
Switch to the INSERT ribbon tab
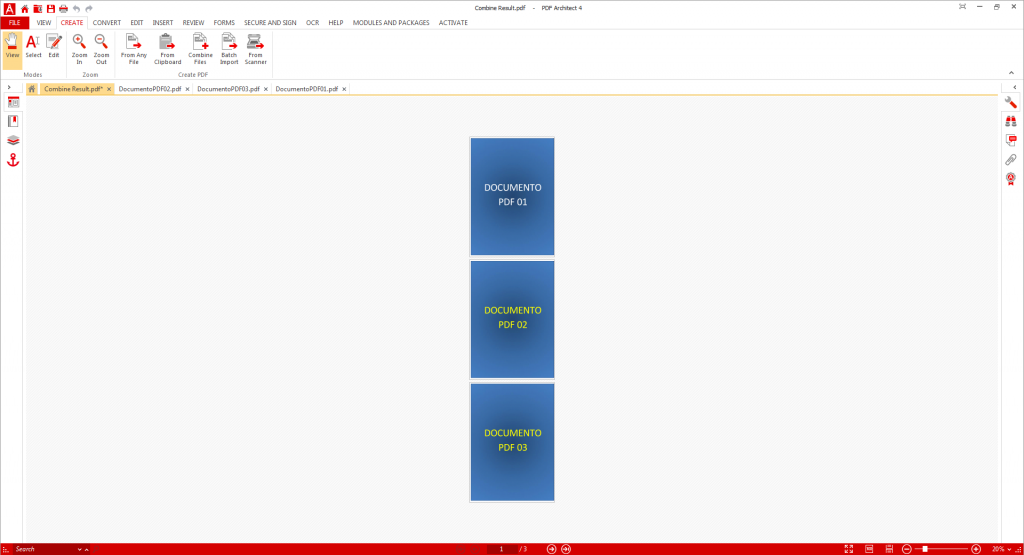(163, 23)
